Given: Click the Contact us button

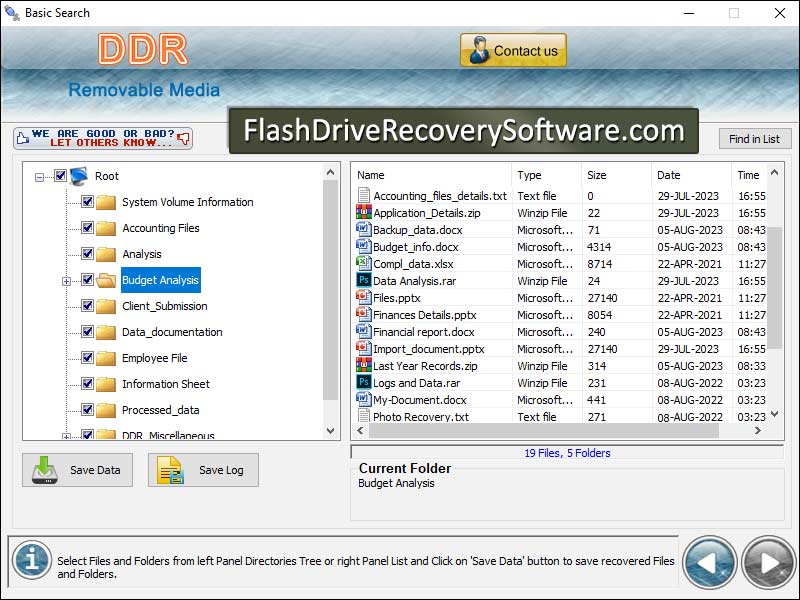Looking at the screenshot, I should pyautogui.click(x=513, y=50).
